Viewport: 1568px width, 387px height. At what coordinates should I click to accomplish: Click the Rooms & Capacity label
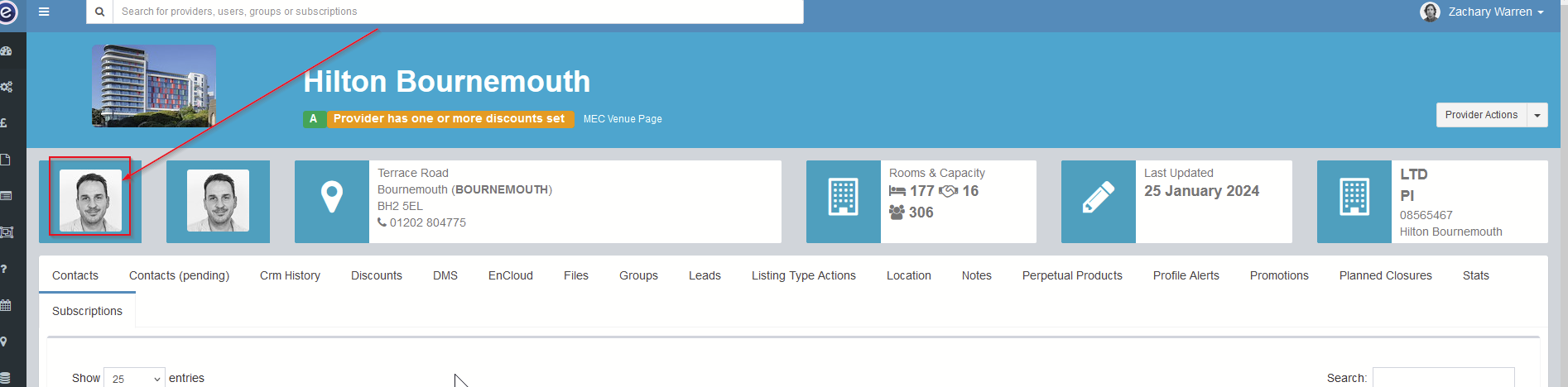pos(937,173)
